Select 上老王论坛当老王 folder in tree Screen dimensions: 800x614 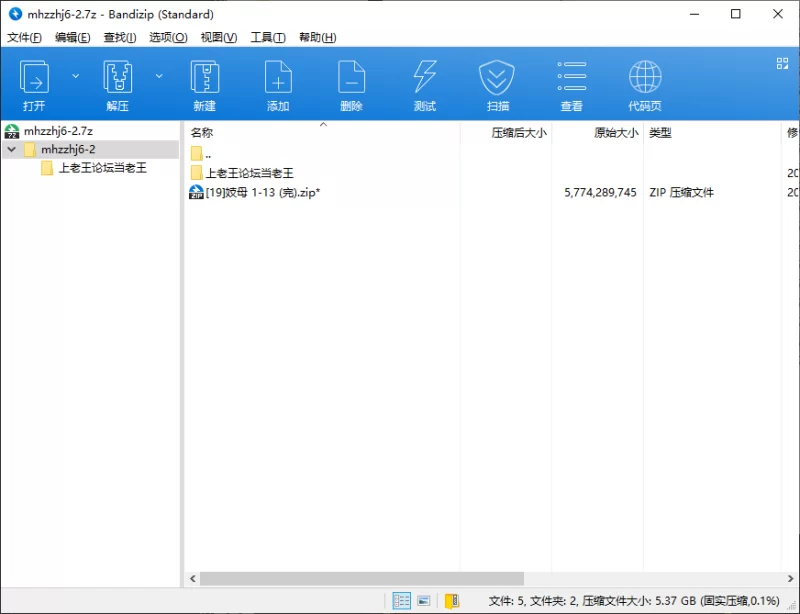pyautogui.click(x=103, y=168)
